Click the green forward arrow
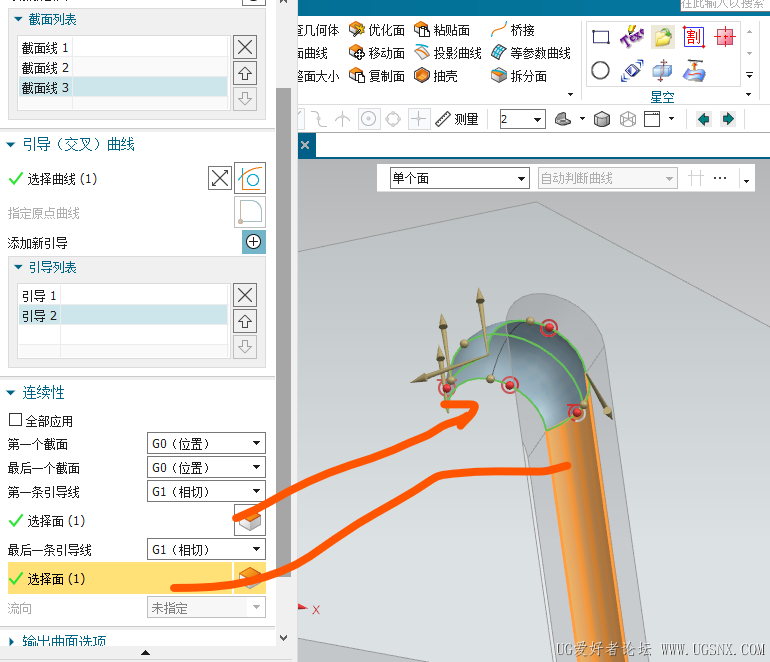The height and width of the screenshot is (662, 770). pyautogui.click(x=728, y=119)
